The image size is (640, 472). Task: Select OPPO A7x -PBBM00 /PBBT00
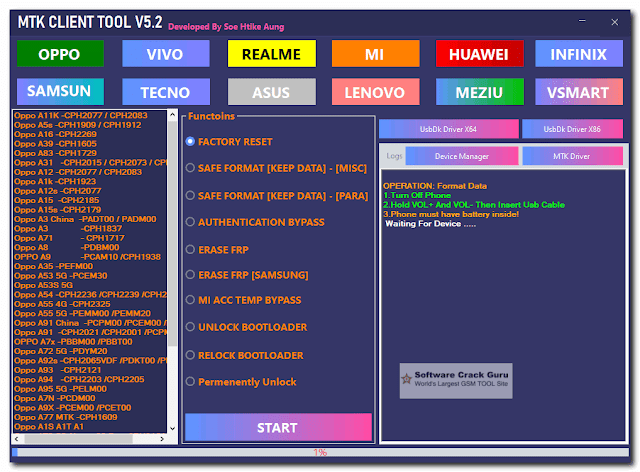[73, 342]
